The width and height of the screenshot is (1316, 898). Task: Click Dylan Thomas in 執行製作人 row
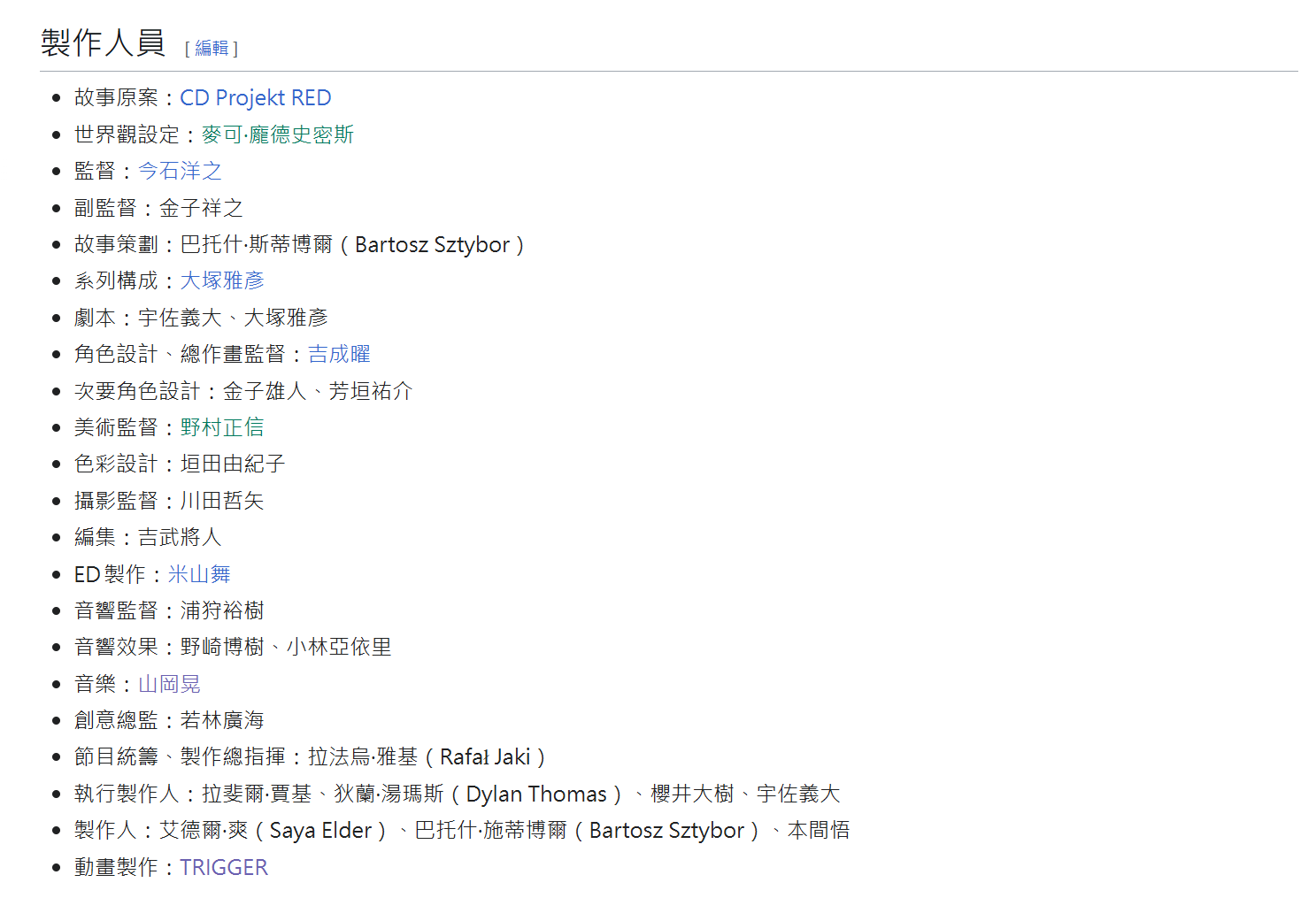(x=536, y=794)
